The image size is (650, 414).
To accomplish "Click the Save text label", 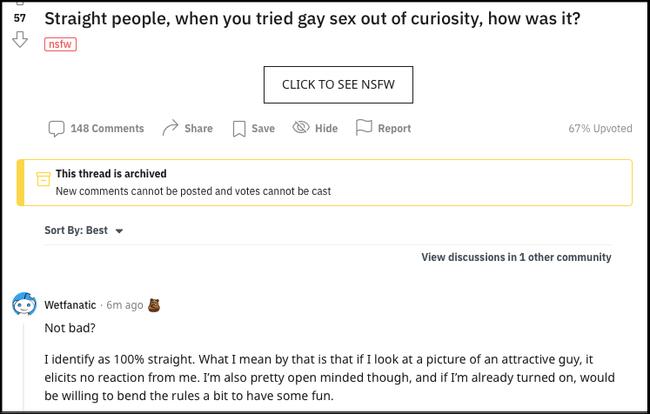I will pyautogui.click(x=263, y=128).
